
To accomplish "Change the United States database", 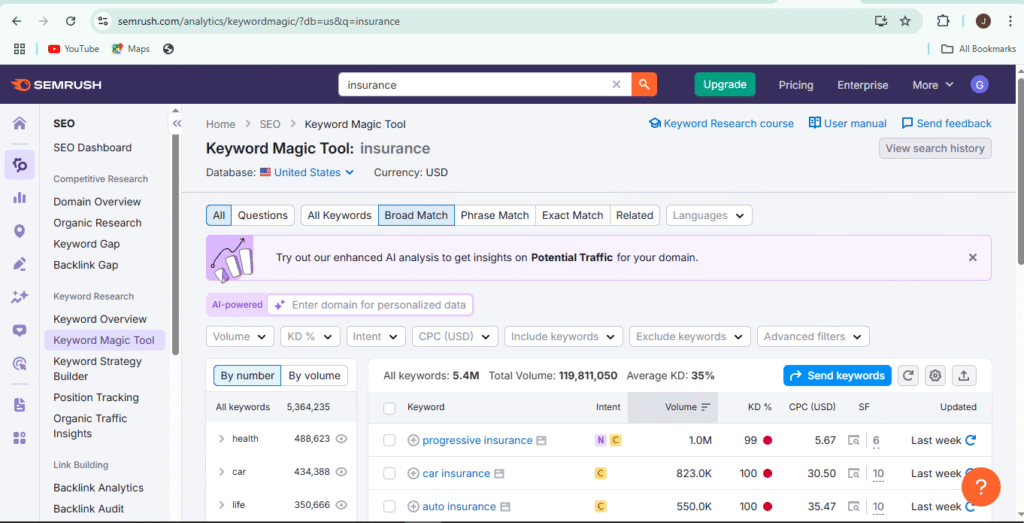I will pyautogui.click(x=307, y=172).
